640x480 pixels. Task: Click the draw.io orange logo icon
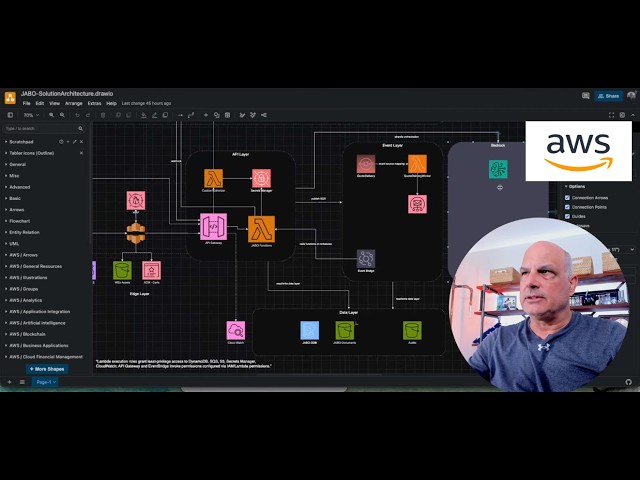click(10, 98)
